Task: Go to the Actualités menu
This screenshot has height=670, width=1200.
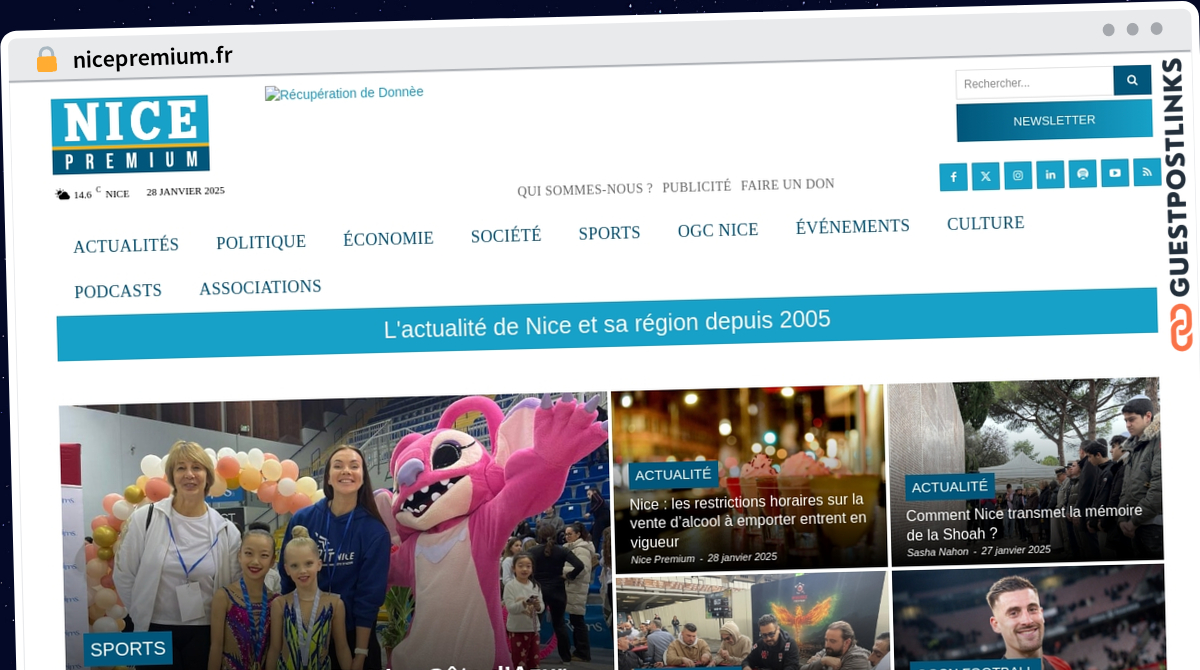Action: click(x=126, y=245)
